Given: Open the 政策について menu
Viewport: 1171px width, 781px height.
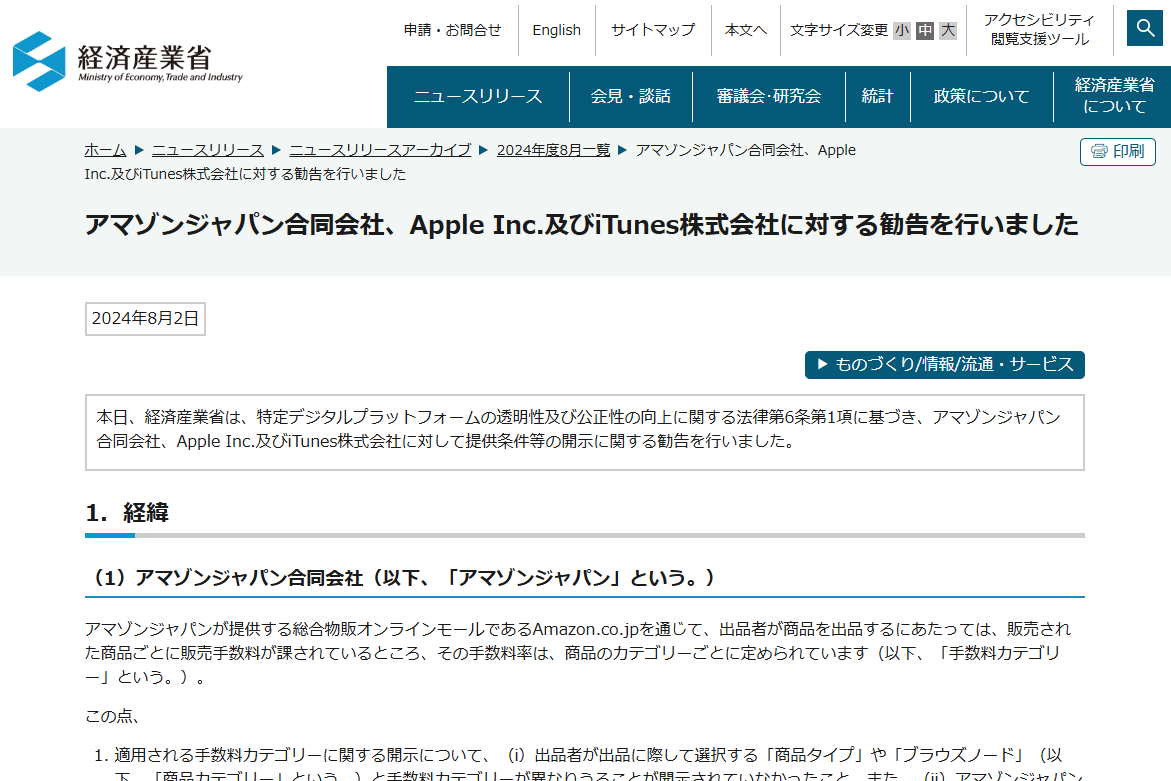Looking at the screenshot, I should (981, 96).
